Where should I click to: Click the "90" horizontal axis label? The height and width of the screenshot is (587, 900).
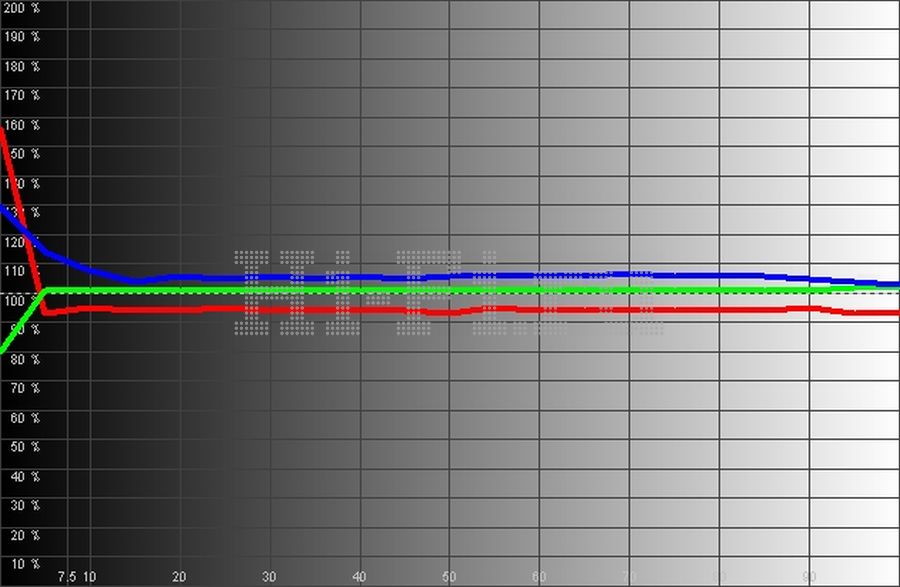tap(809, 577)
